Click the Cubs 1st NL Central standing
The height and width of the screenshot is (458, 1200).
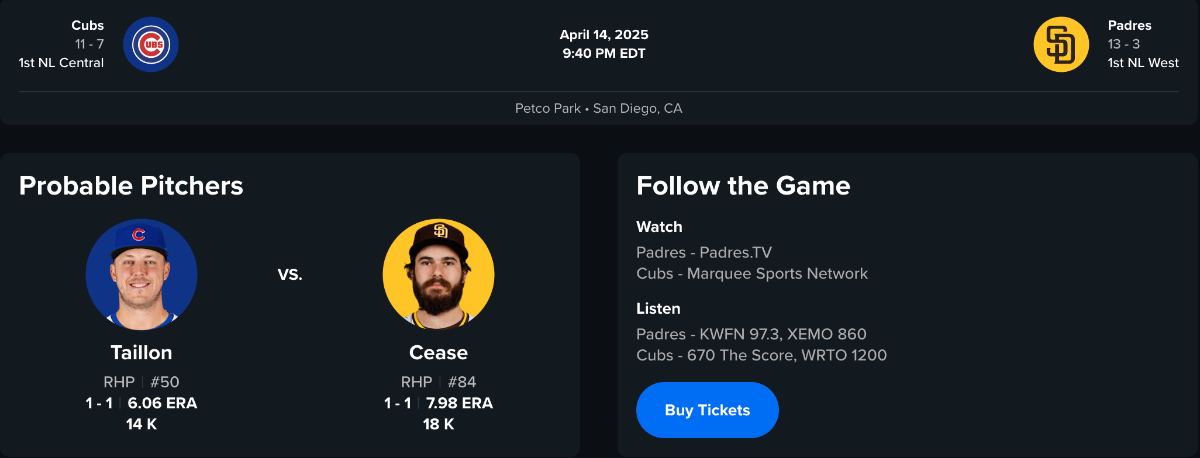point(61,63)
